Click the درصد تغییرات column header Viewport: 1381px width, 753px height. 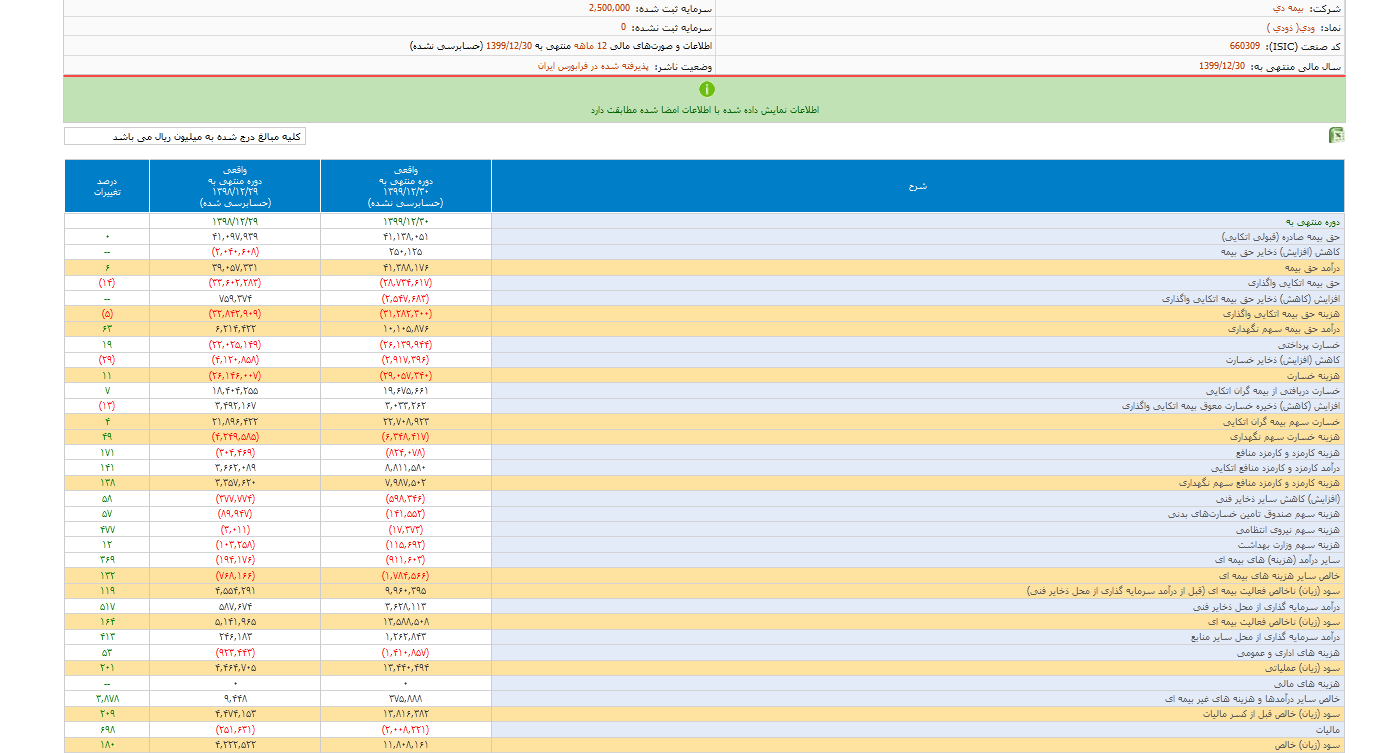(107, 186)
